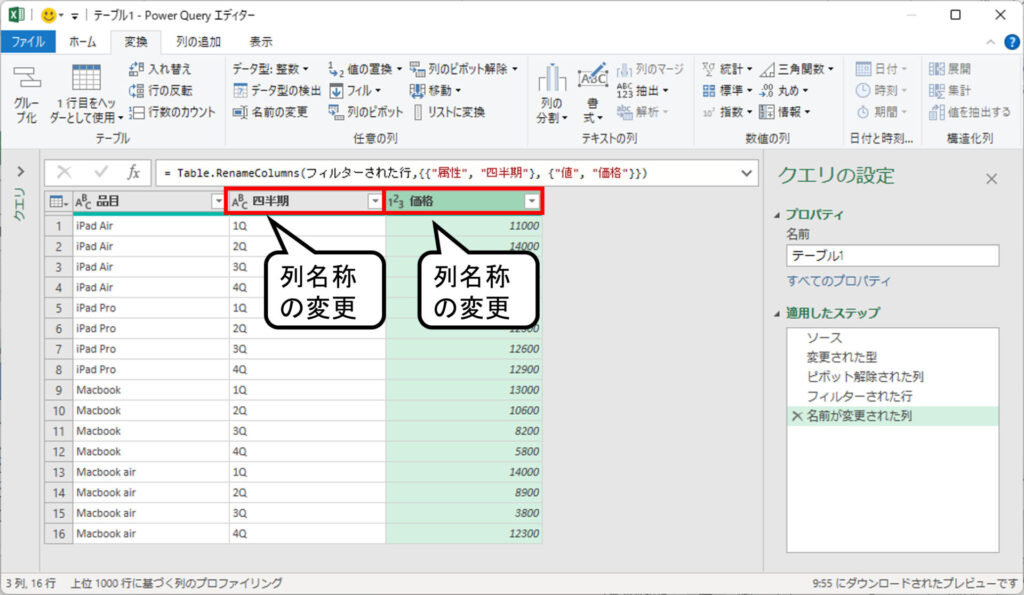Open the ファイル tab
The height and width of the screenshot is (595, 1024).
[28, 42]
